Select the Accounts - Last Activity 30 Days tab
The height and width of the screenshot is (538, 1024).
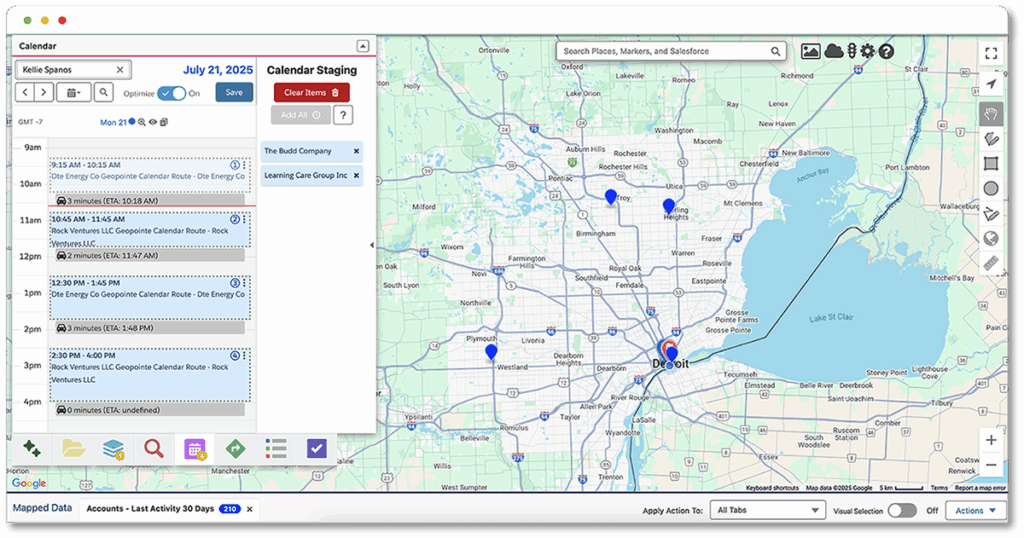pos(150,509)
